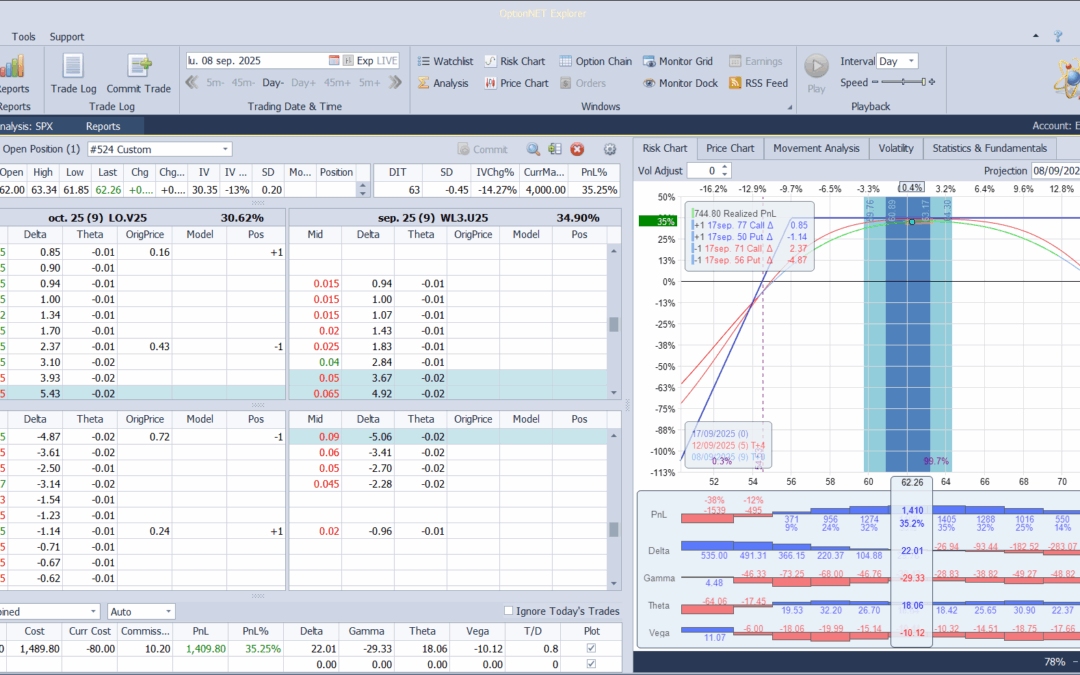Adjust the playback Speed slider
1080x675 pixels.
[904, 83]
